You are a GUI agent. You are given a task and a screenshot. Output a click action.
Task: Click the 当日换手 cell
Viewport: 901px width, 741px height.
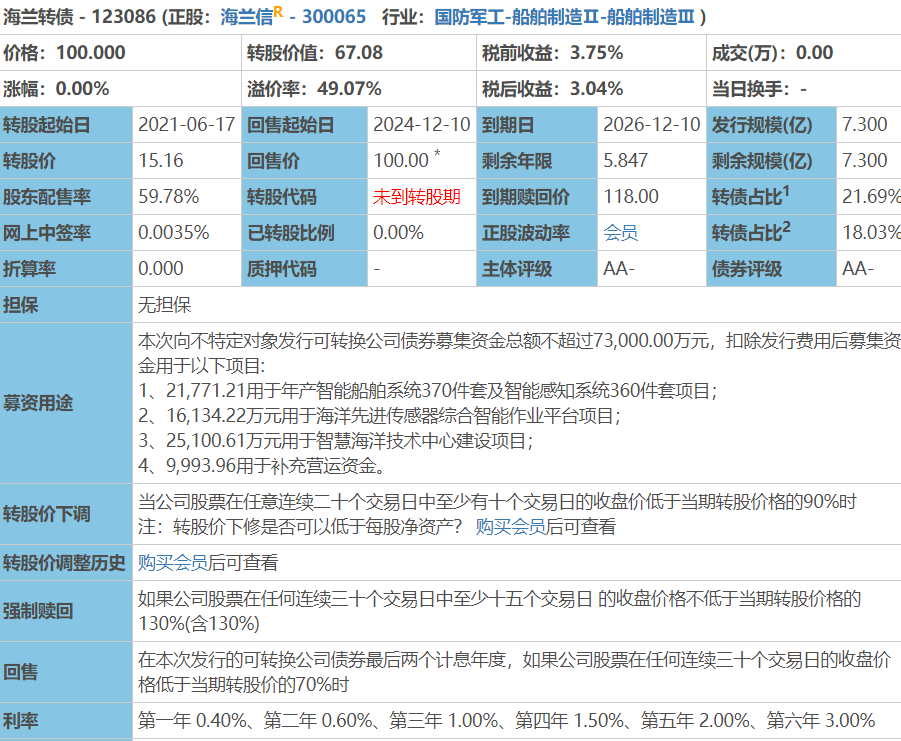[x=804, y=89]
